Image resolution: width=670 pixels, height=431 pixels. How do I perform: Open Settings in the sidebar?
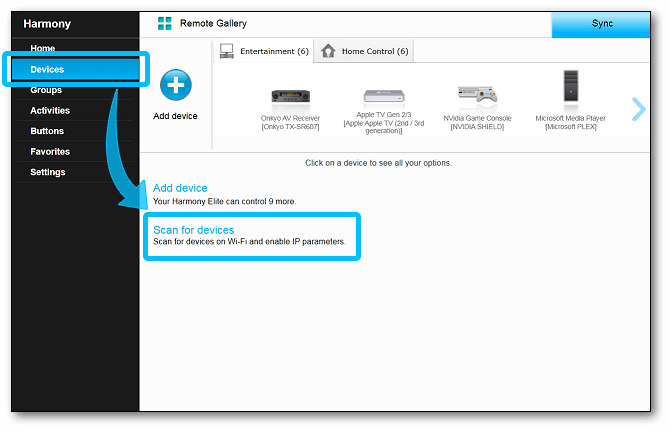coord(47,172)
